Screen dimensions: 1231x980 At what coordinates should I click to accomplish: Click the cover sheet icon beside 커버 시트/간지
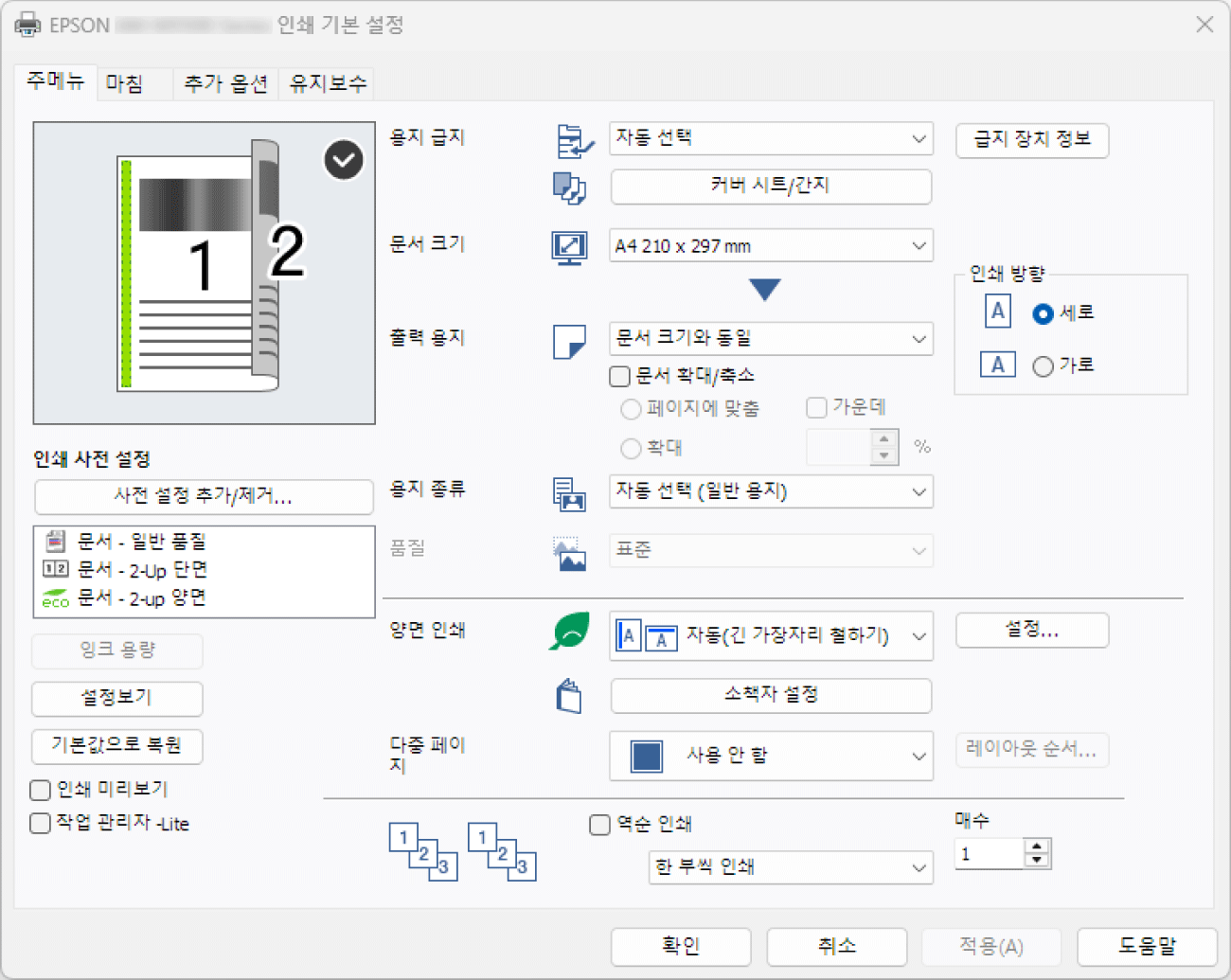(x=569, y=187)
